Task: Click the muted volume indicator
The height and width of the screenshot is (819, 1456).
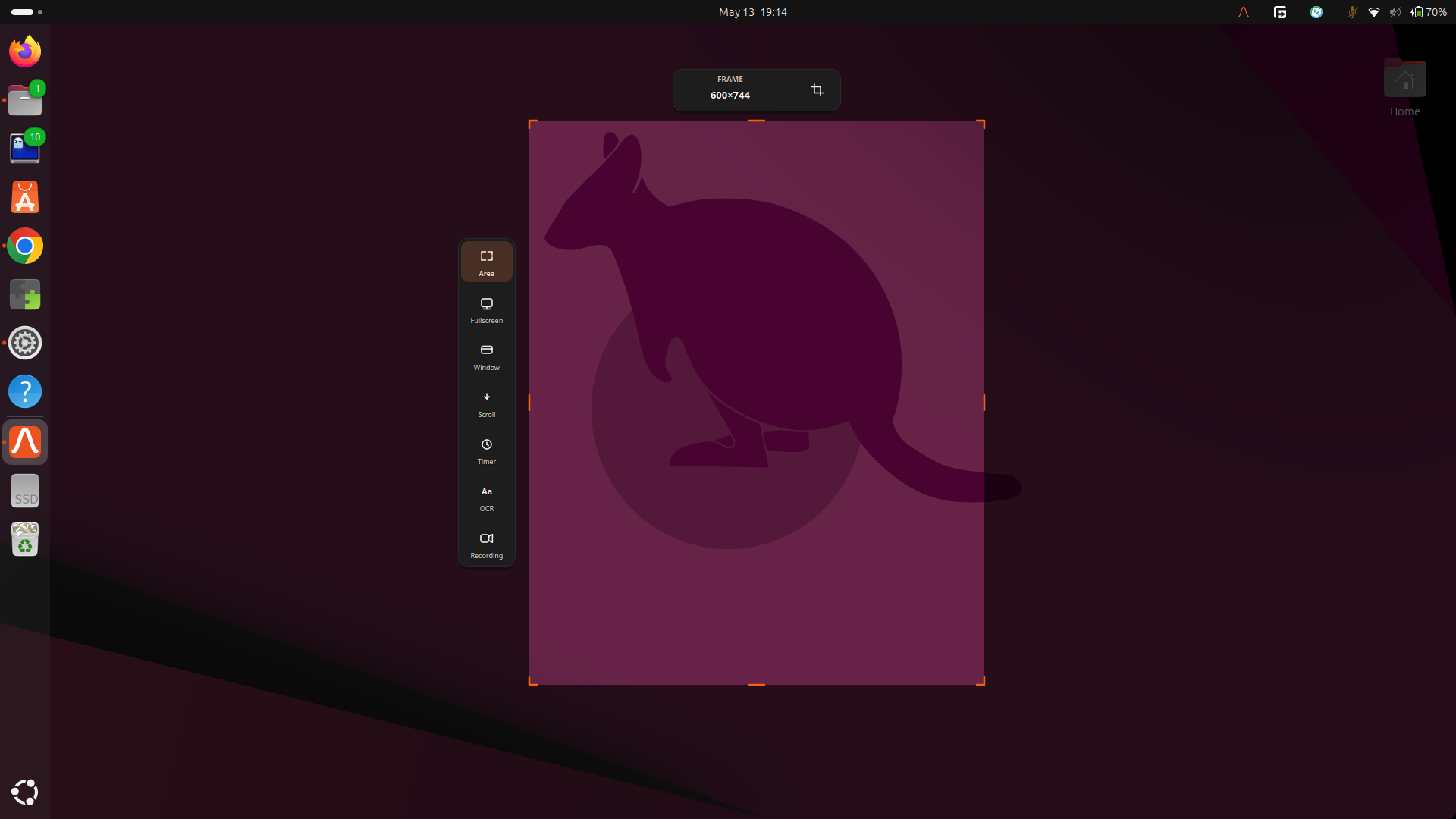Action: click(1395, 12)
